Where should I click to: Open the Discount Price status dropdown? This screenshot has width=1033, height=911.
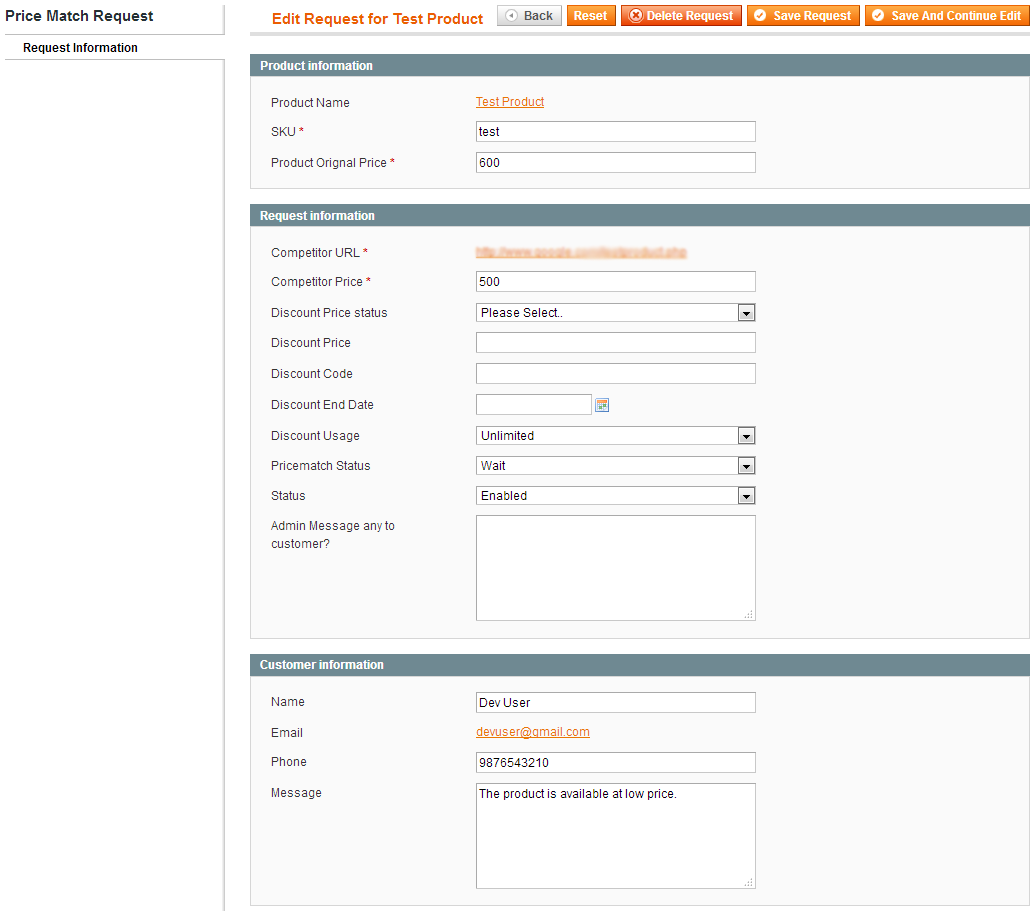point(615,313)
